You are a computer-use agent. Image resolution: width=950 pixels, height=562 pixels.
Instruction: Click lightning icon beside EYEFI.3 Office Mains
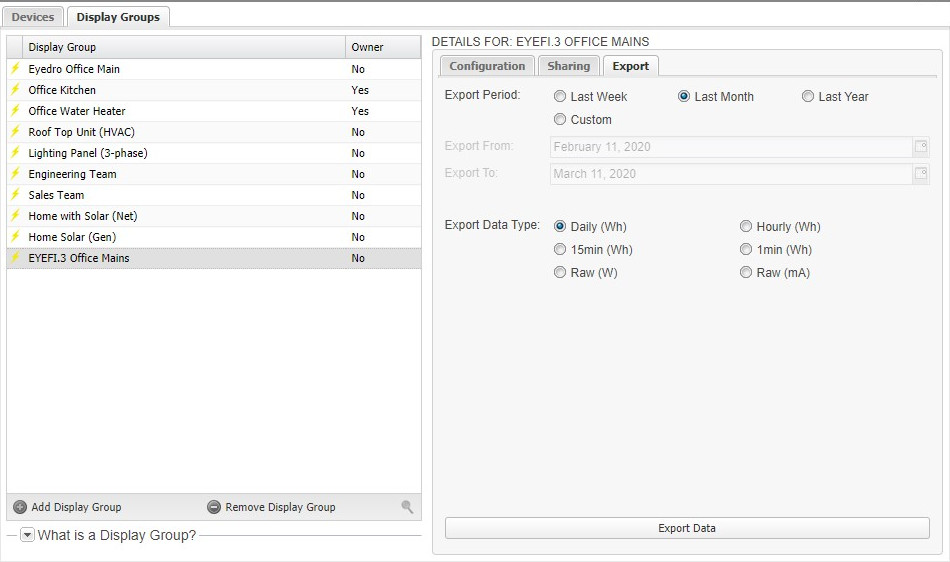pyautogui.click(x=16, y=257)
